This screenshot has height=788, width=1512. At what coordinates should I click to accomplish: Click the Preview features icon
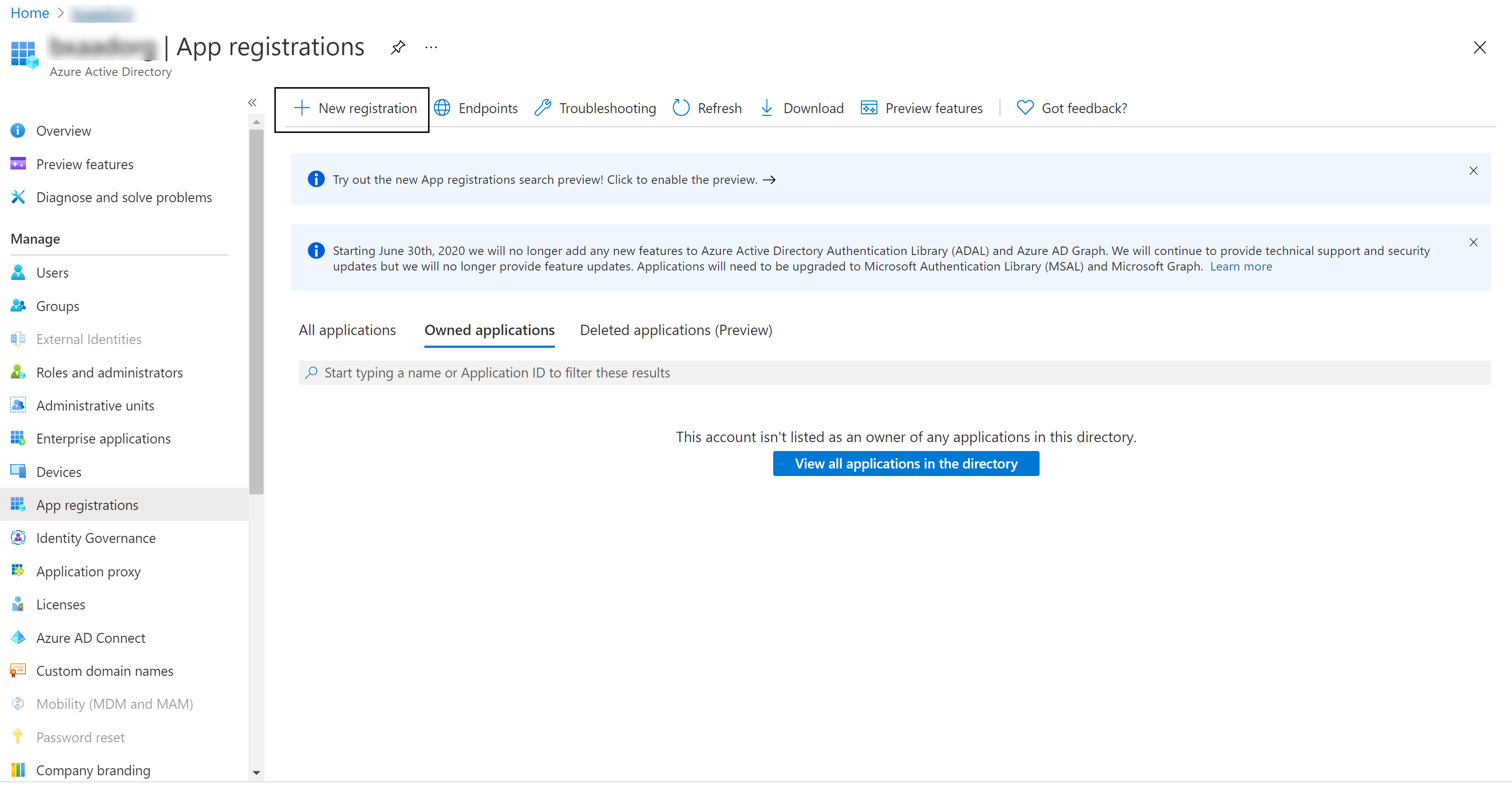tap(868, 107)
